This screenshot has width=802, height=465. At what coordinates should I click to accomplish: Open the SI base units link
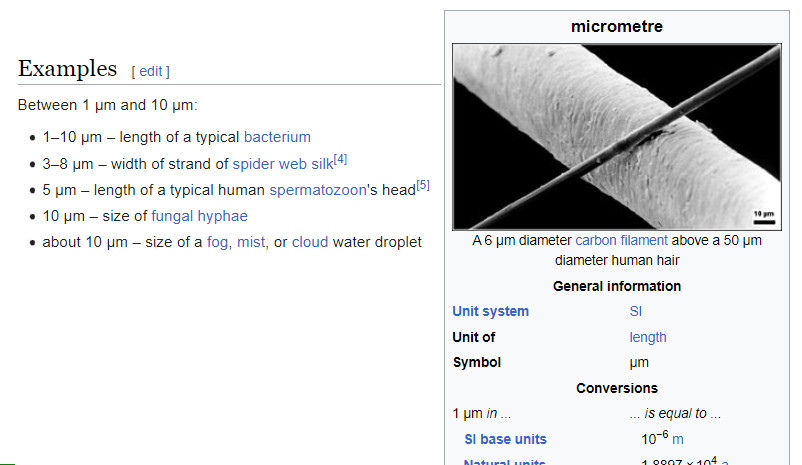(505, 439)
